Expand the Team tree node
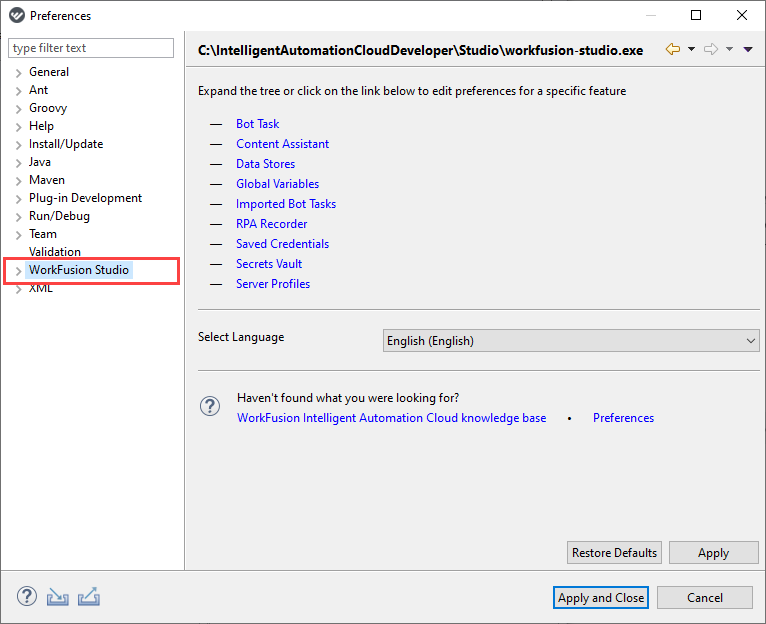Viewport: 766px width, 624px height. (x=19, y=235)
